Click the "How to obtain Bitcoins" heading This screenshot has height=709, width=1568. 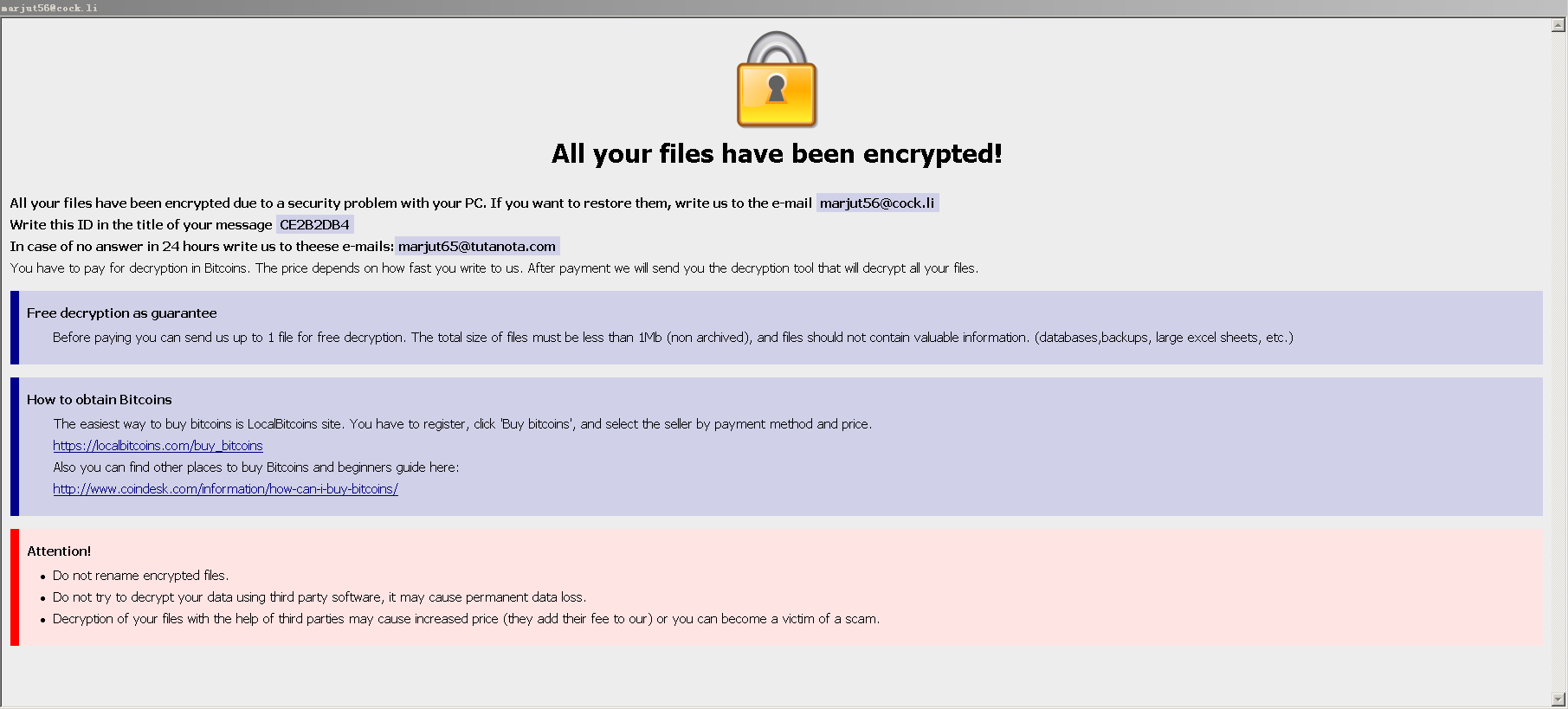(x=99, y=400)
